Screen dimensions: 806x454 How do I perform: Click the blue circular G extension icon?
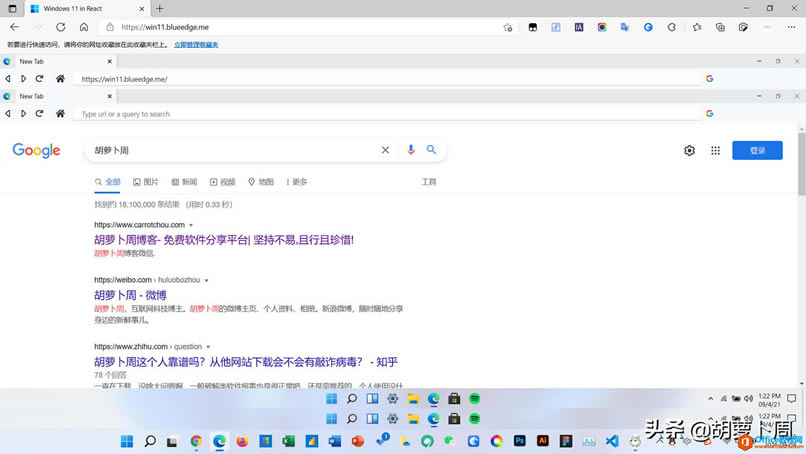coord(648,27)
